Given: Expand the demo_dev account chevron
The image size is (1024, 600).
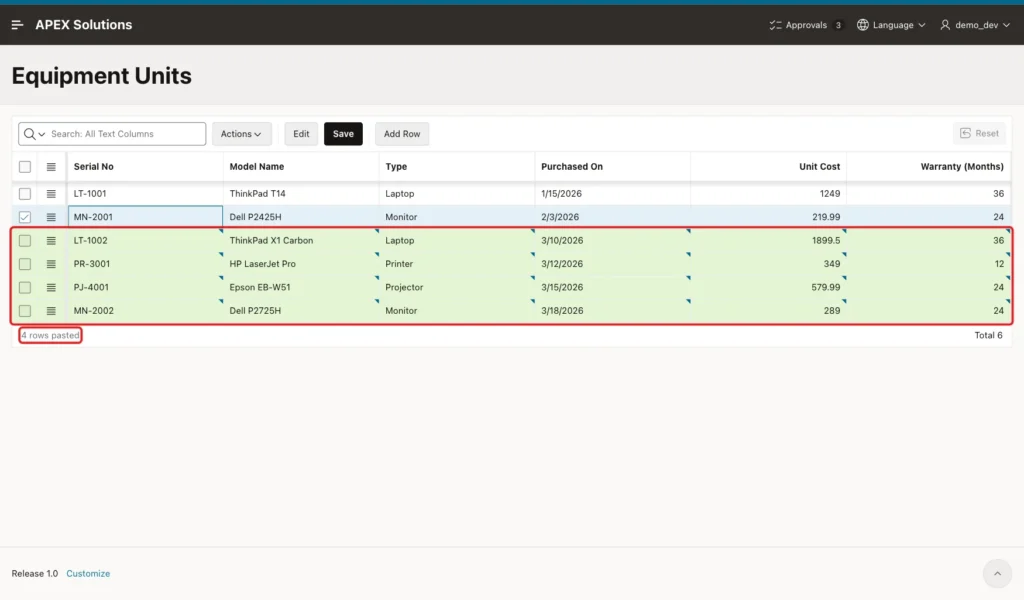Looking at the screenshot, I should (x=1006, y=25).
